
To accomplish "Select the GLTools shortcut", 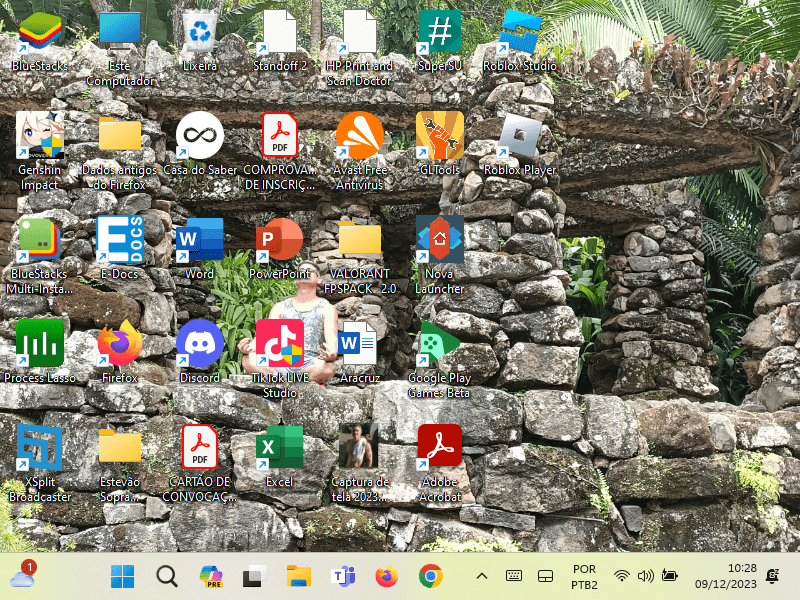I will click(x=440, y=136).
